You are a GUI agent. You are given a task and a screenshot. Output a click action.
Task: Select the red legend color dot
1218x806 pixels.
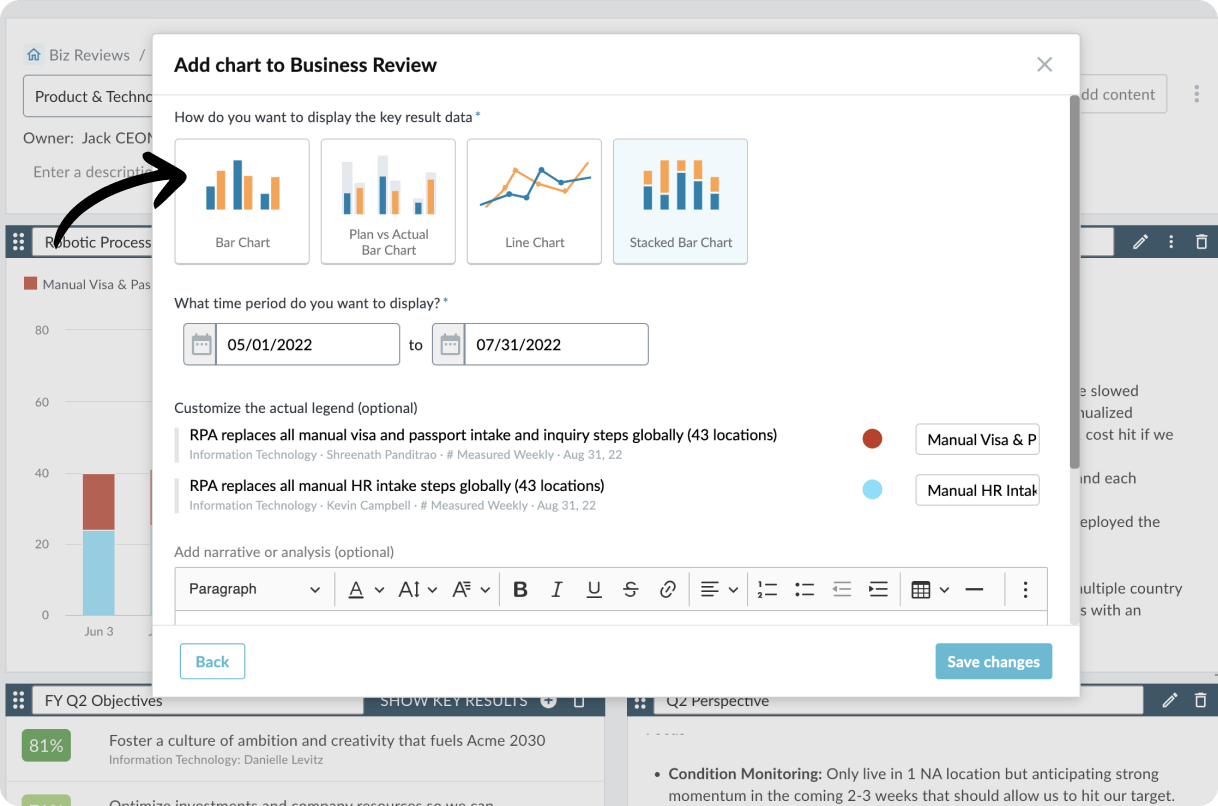coord(872,439)
